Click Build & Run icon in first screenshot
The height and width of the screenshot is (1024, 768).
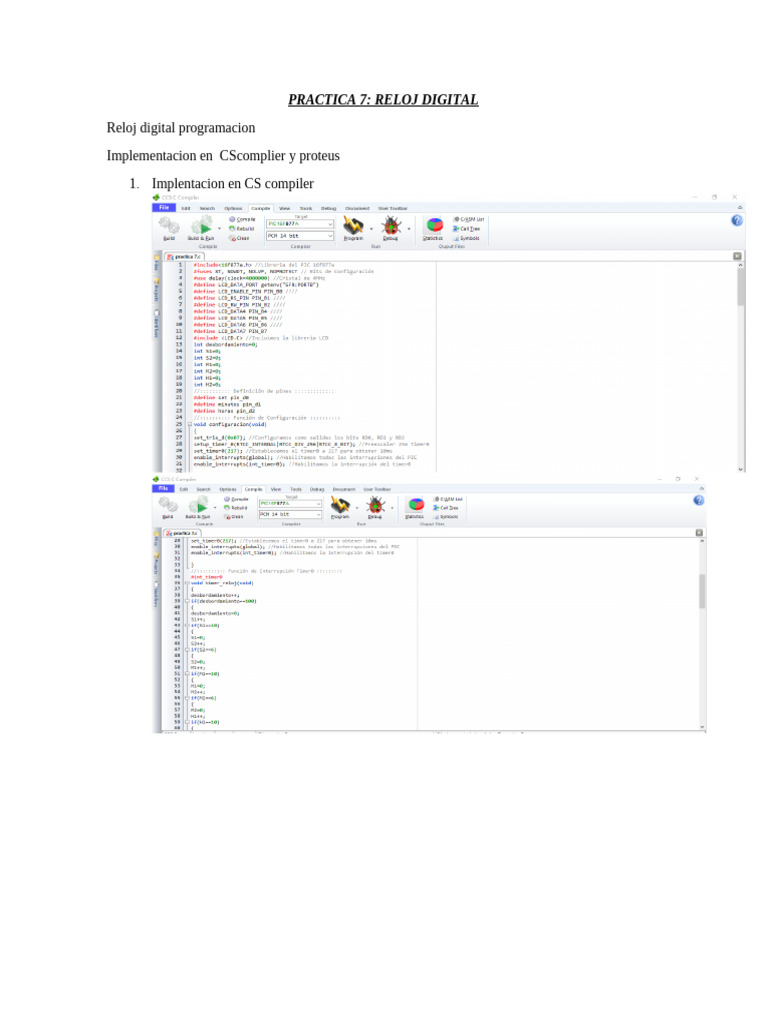coord(201,226)
